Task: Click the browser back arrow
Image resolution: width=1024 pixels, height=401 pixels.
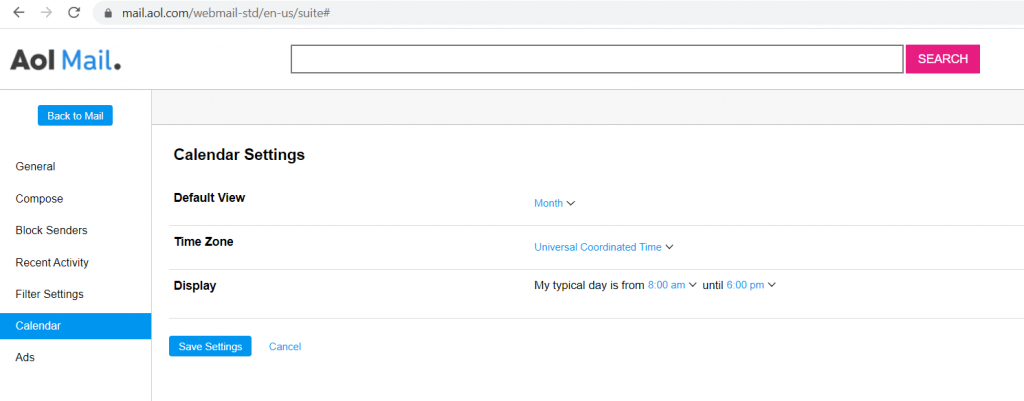Action: pos(18,13)
